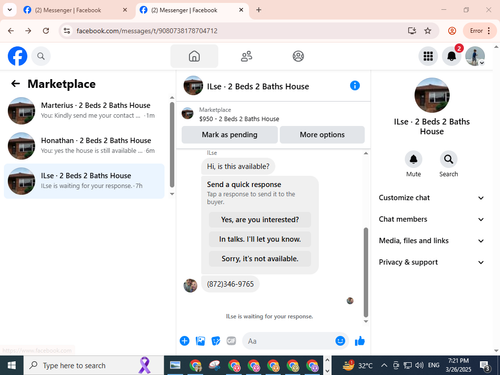This screenshot has height=375, width=500.
Task: Open Windows Start menu
Action: [x=12, y=366]
